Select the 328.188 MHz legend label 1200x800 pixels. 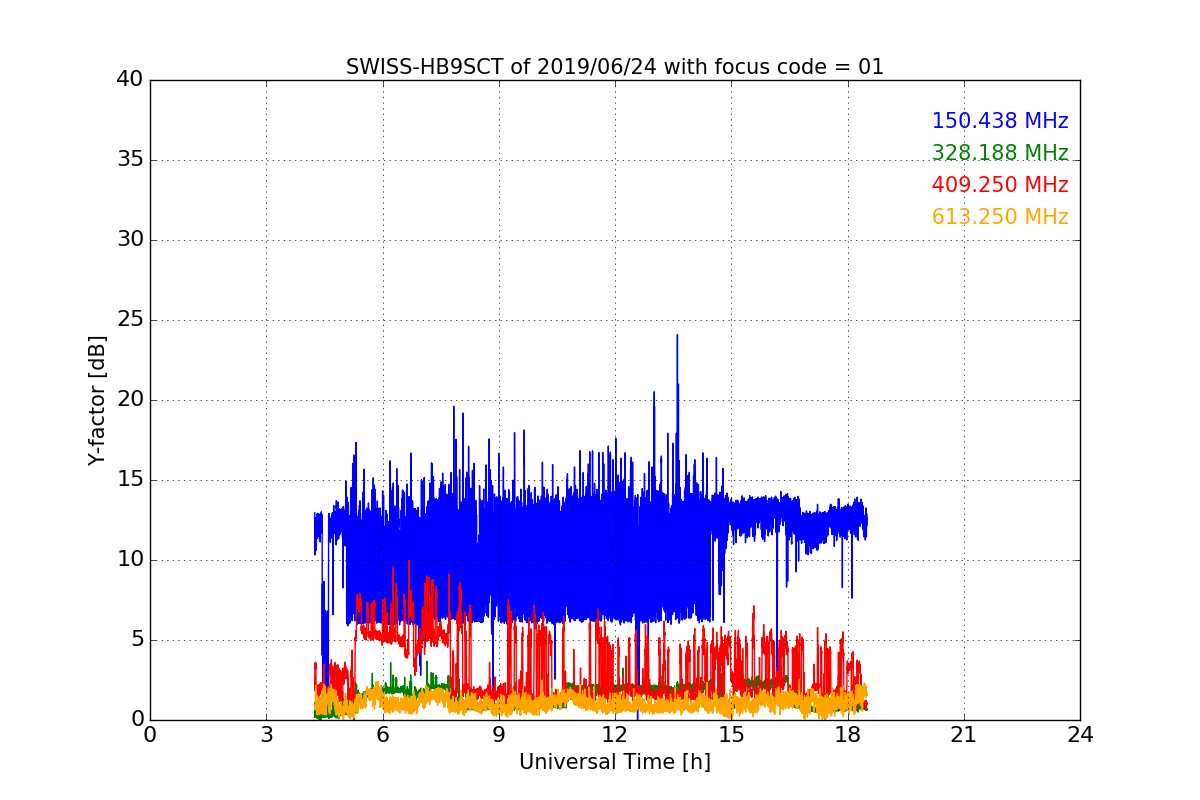(x=1000, y=153)
